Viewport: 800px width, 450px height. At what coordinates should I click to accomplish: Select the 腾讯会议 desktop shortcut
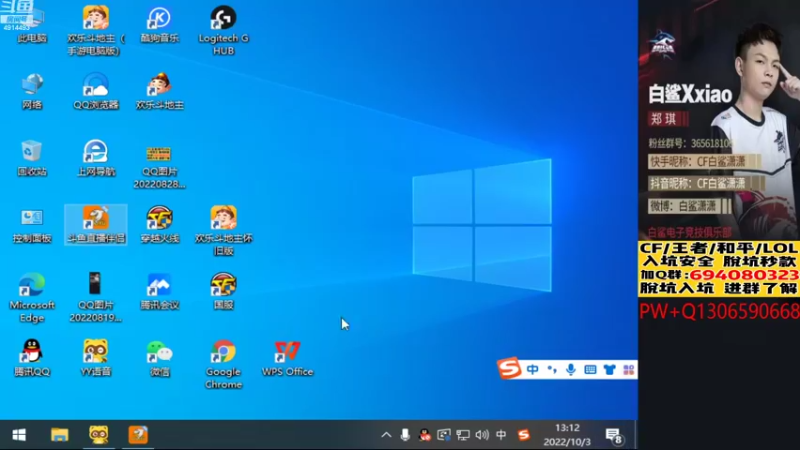[160, 292]
